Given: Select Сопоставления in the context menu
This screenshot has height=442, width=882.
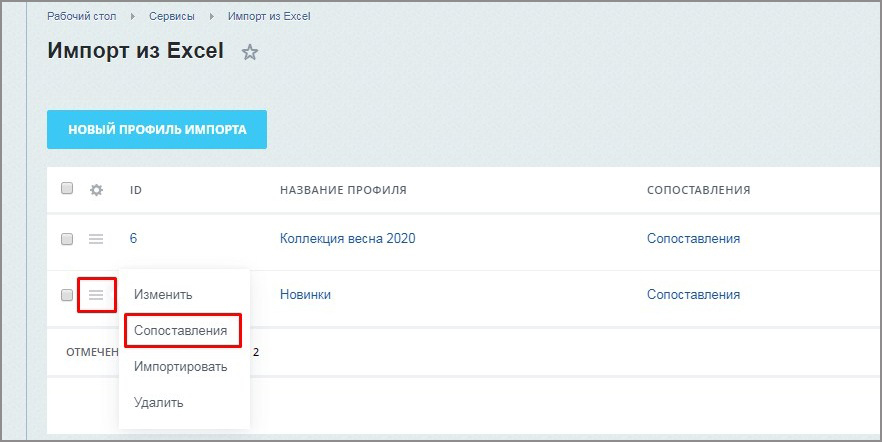Looking at the screenshot, I should click(181, 330).
